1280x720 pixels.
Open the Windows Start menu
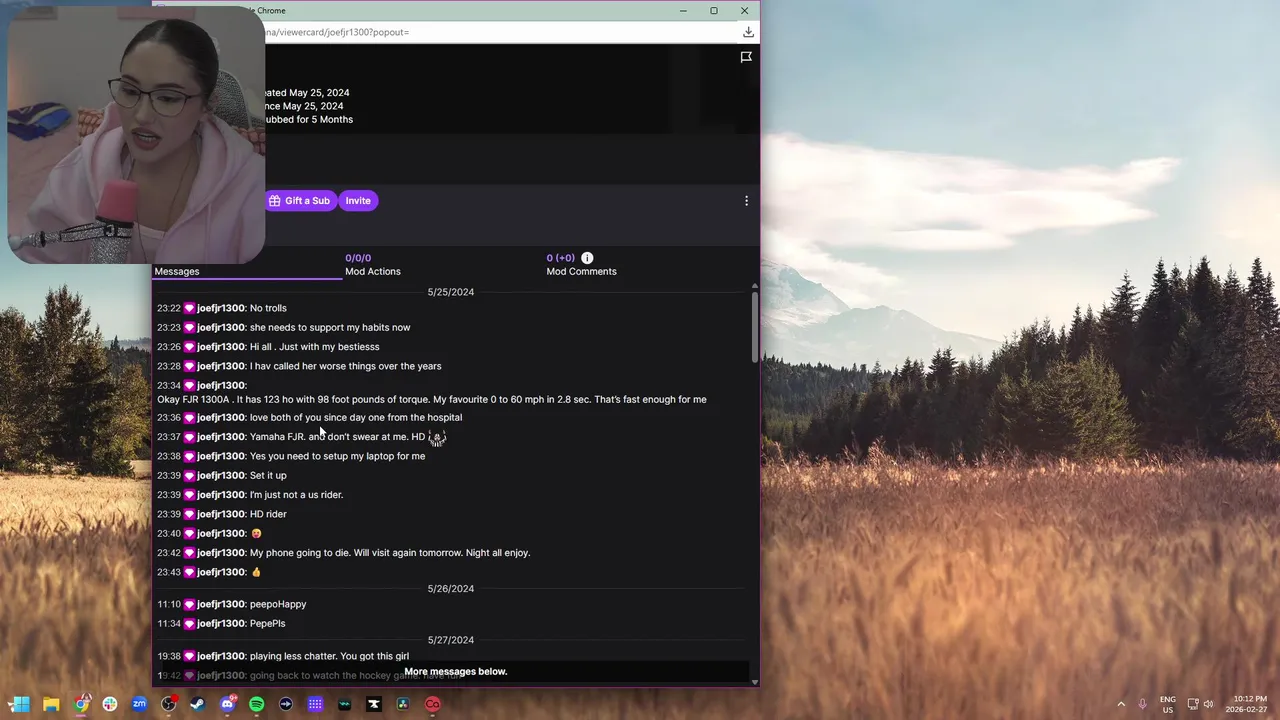tap(21, 704)
